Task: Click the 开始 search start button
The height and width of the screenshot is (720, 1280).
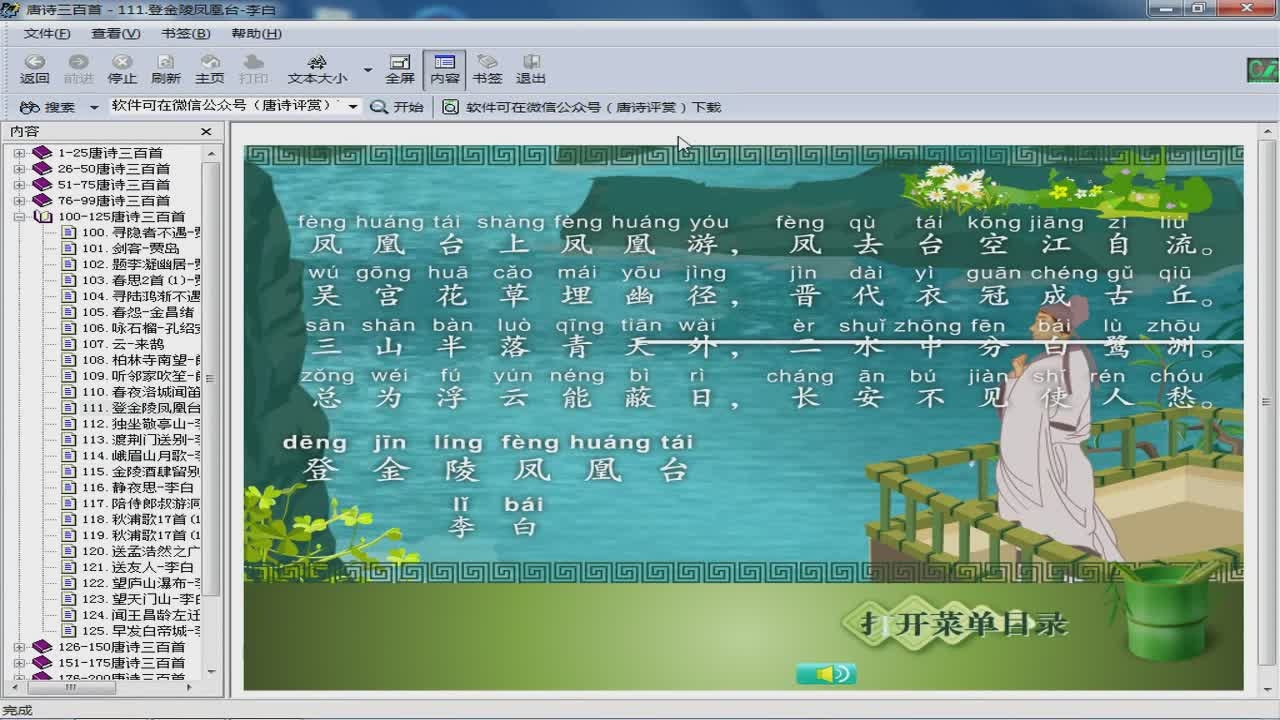Action: 397,107
